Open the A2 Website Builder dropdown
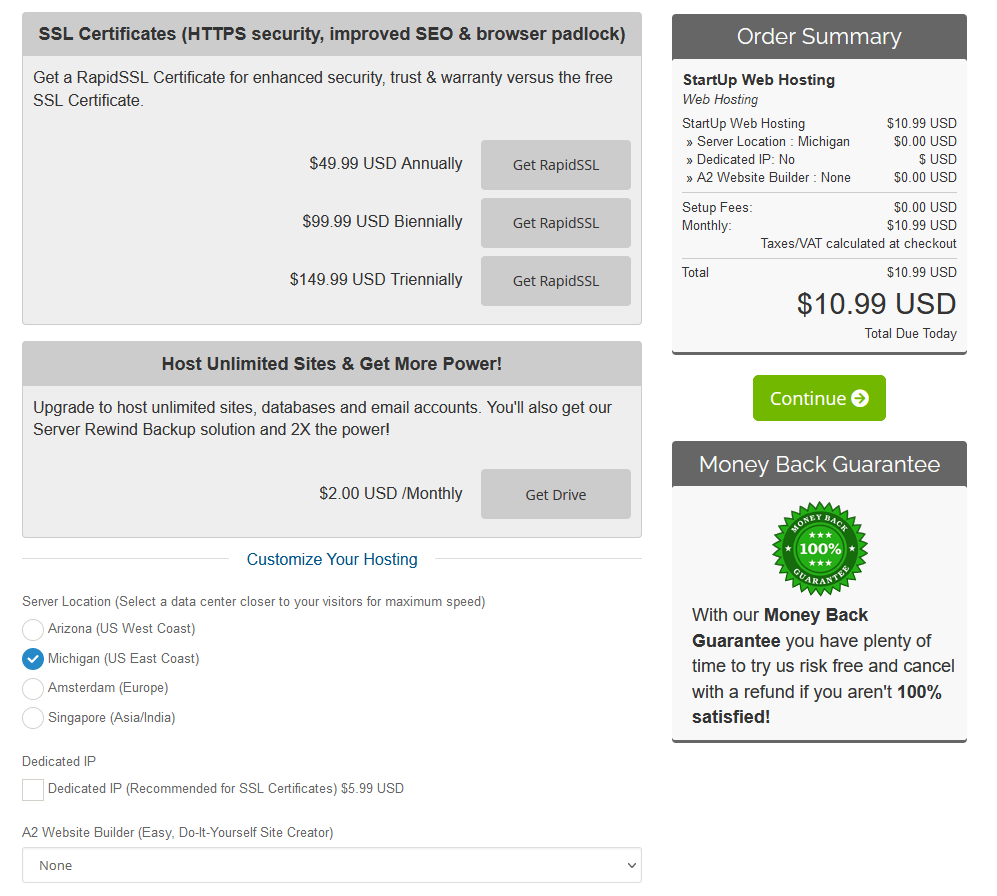Screen dimensions: 997x896 tap(331, 865)
